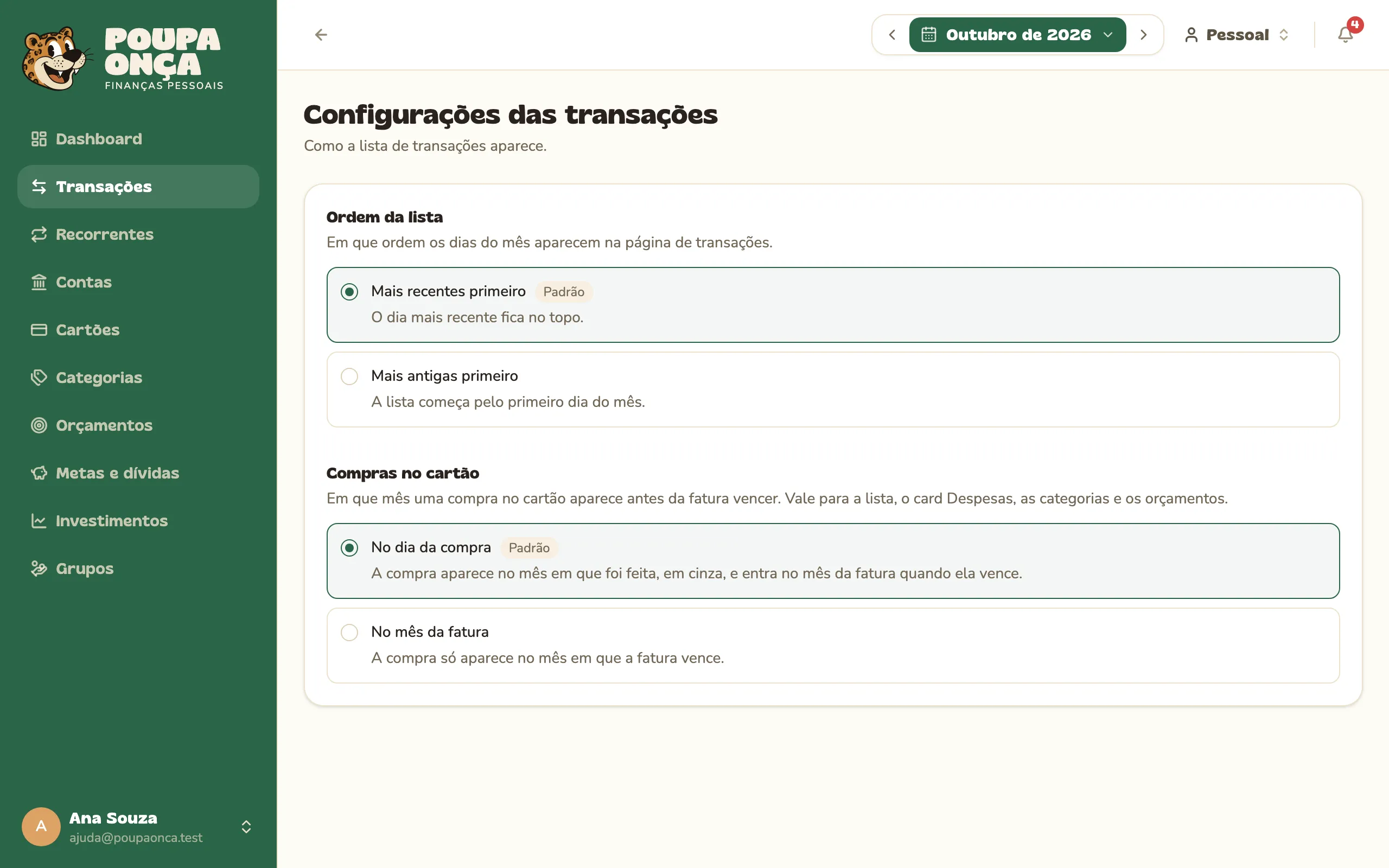Click the person icon beside Pessoal
This screenshot has height=868, width=1389.
click(1191, 35)
